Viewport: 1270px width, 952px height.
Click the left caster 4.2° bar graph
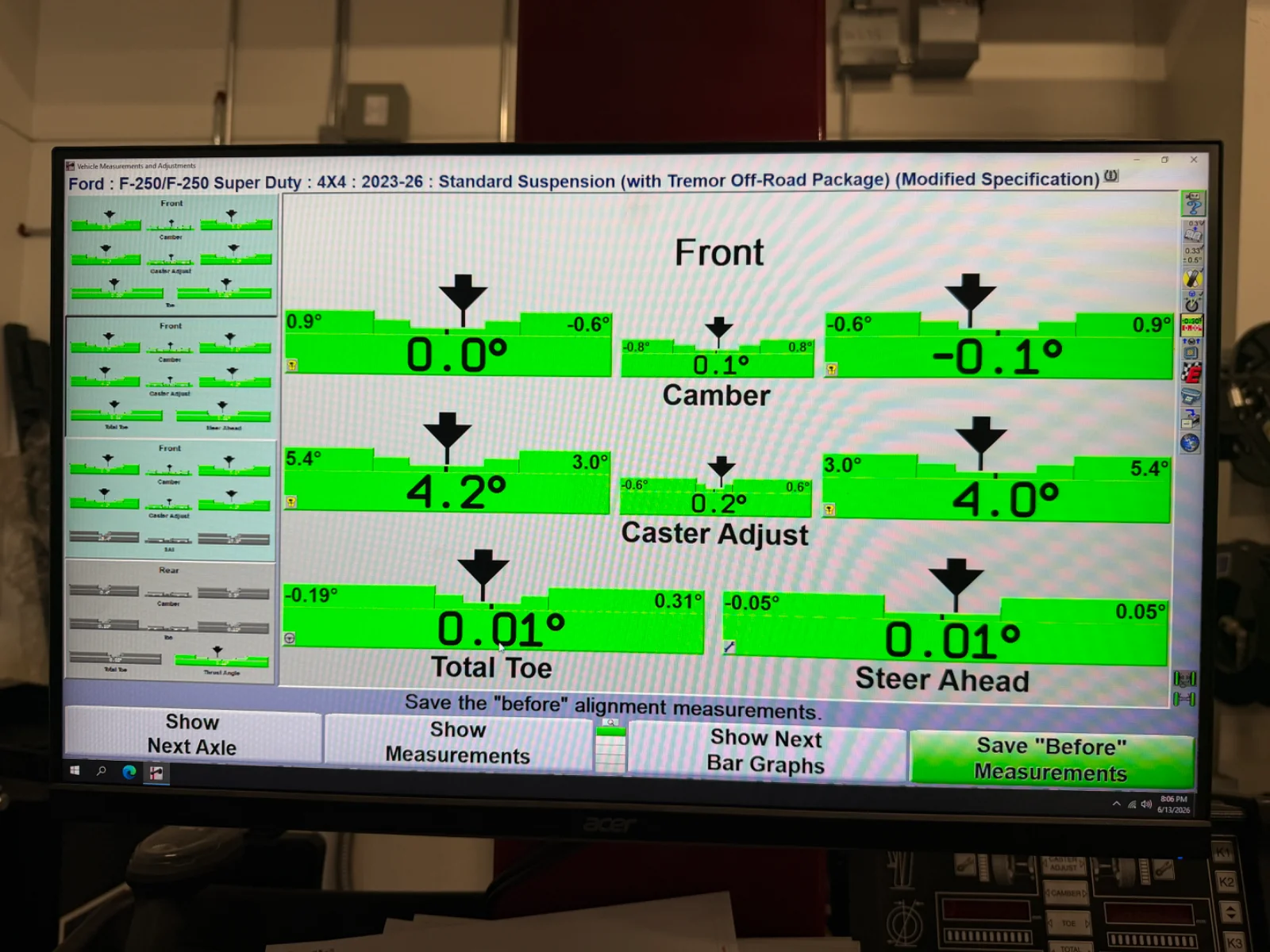pos(448,481)
